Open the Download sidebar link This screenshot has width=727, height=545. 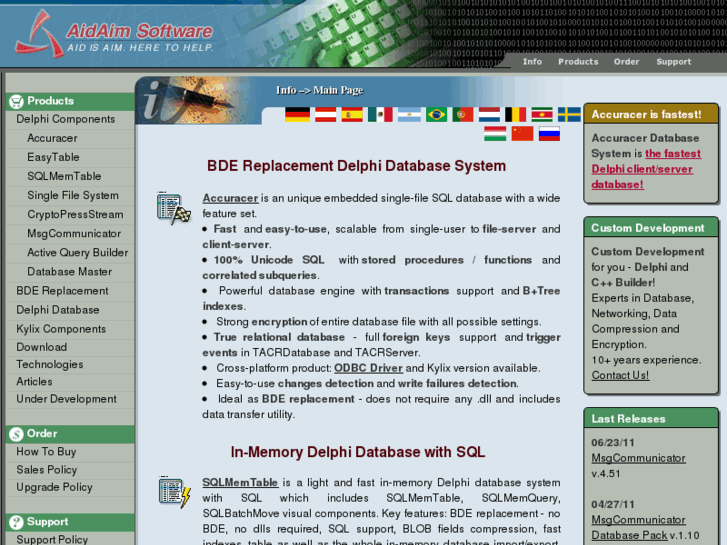coord(41,347)
